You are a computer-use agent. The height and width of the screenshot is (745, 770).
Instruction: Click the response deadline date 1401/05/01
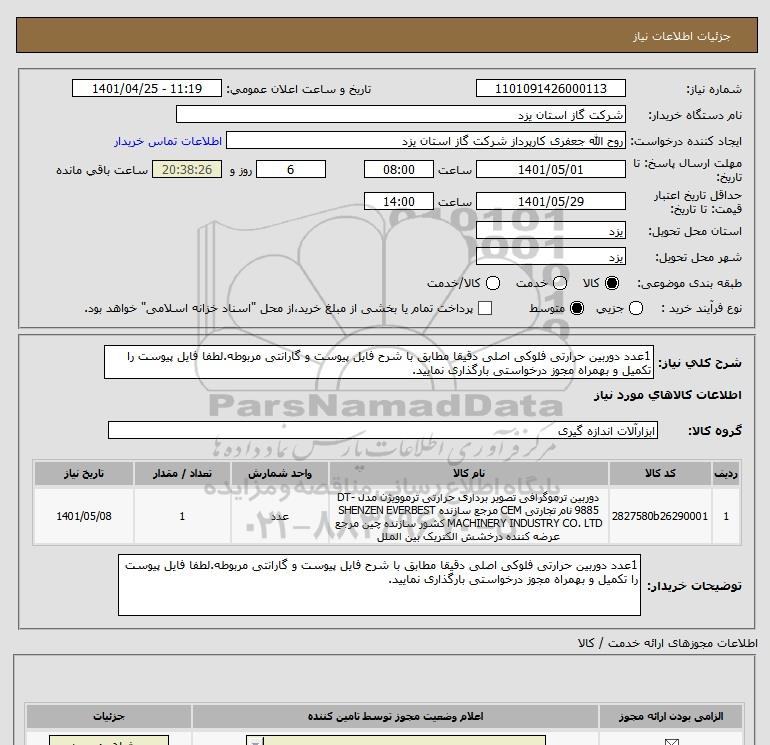tap(550, 169)
